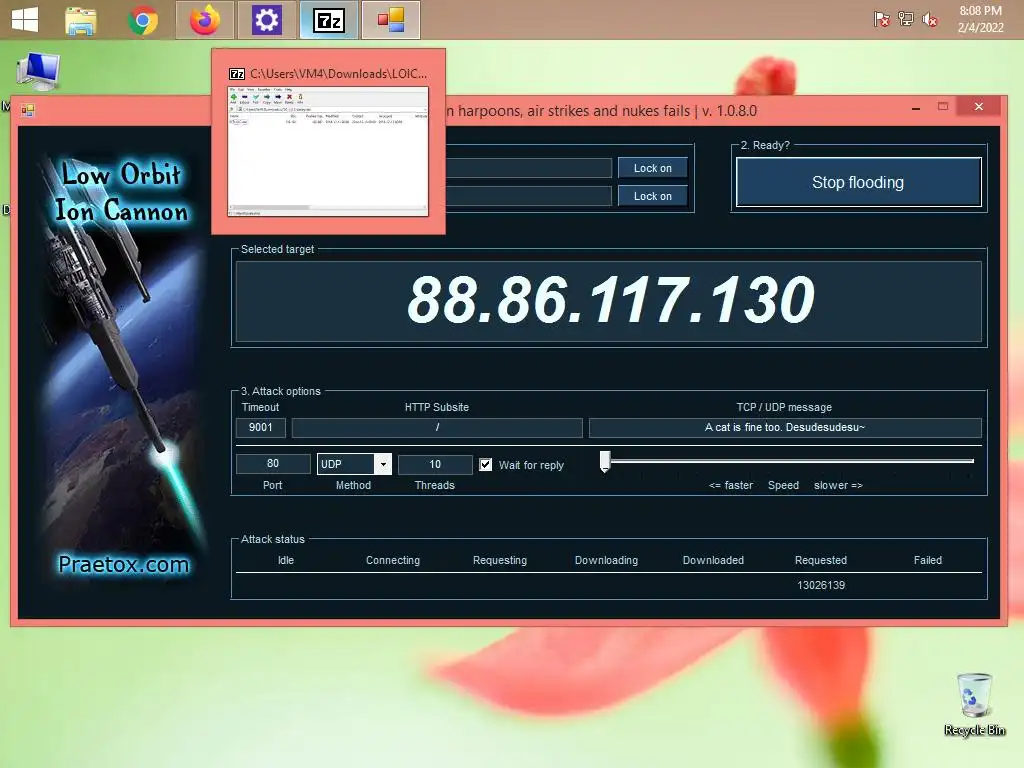The width and height of the screenshot is (1024, 768).
Task: Open the Action Center flag tray icon
Action: (x=882, y=20)
